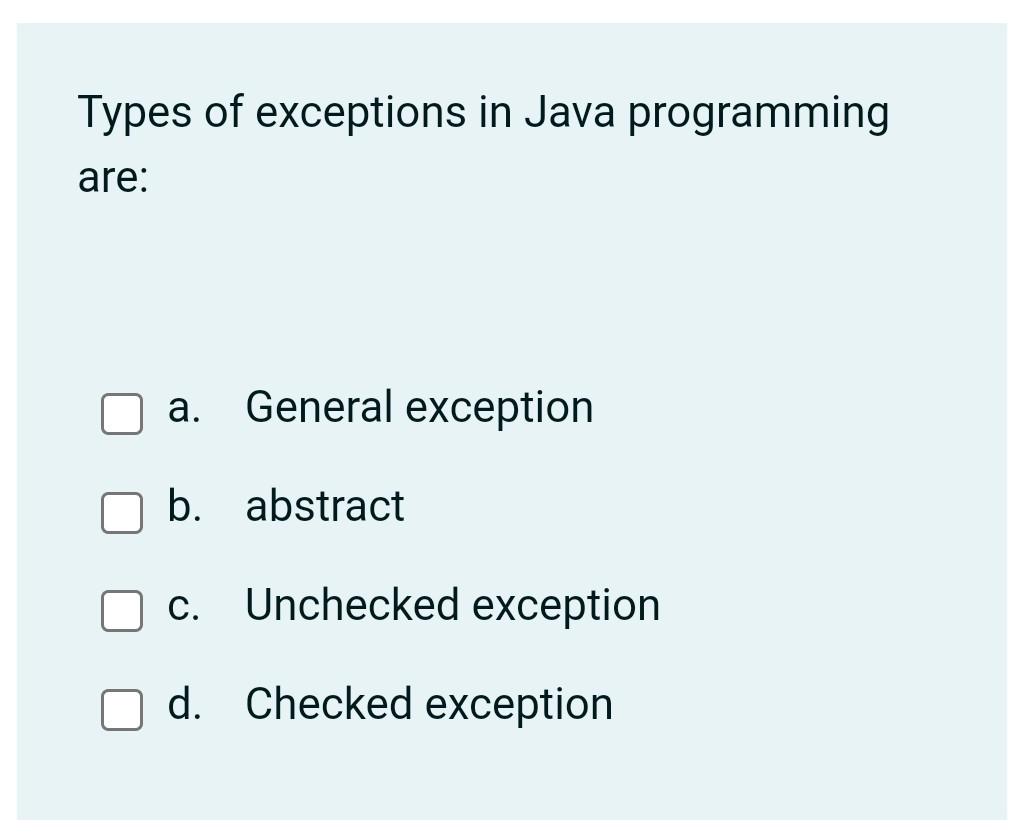Choose the "Unchecked exception" answer text
Image resolution: width=1022 pixels, height=836 pixels.
click(452, 606)
